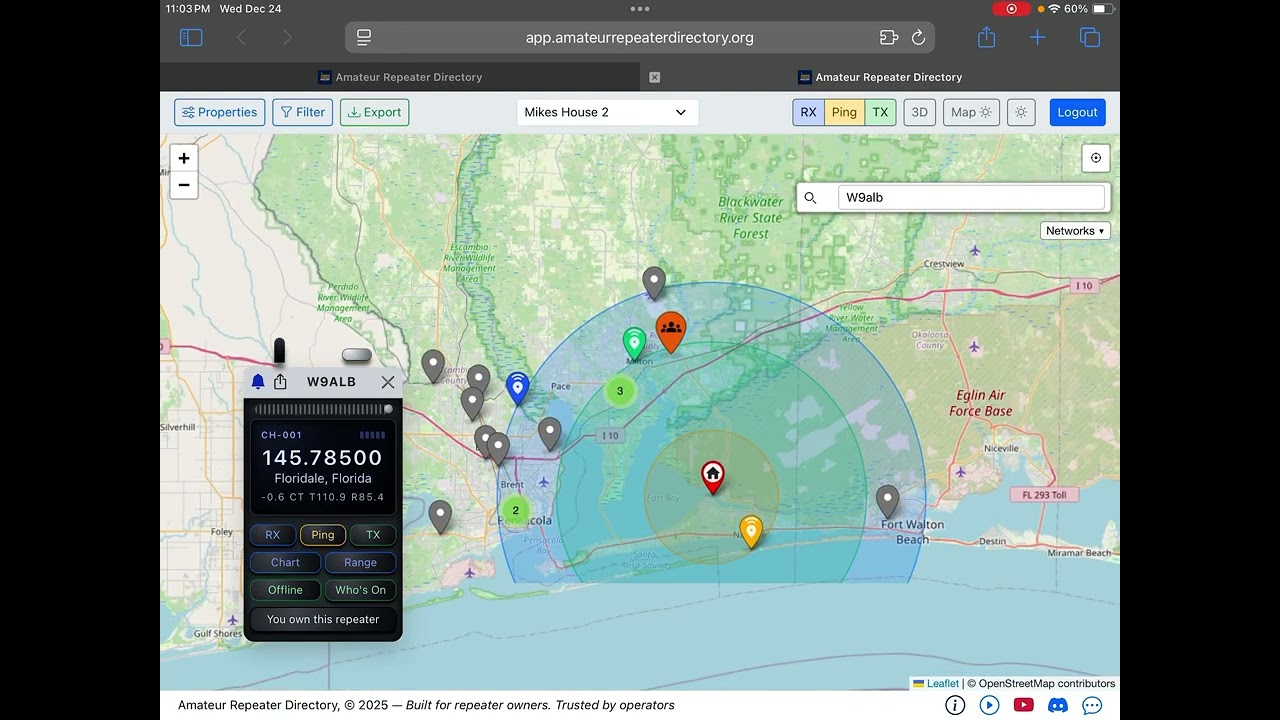
Task: Click the share icon on W9ALB panel
Action: pyautogui.click(x=280, y=382)
